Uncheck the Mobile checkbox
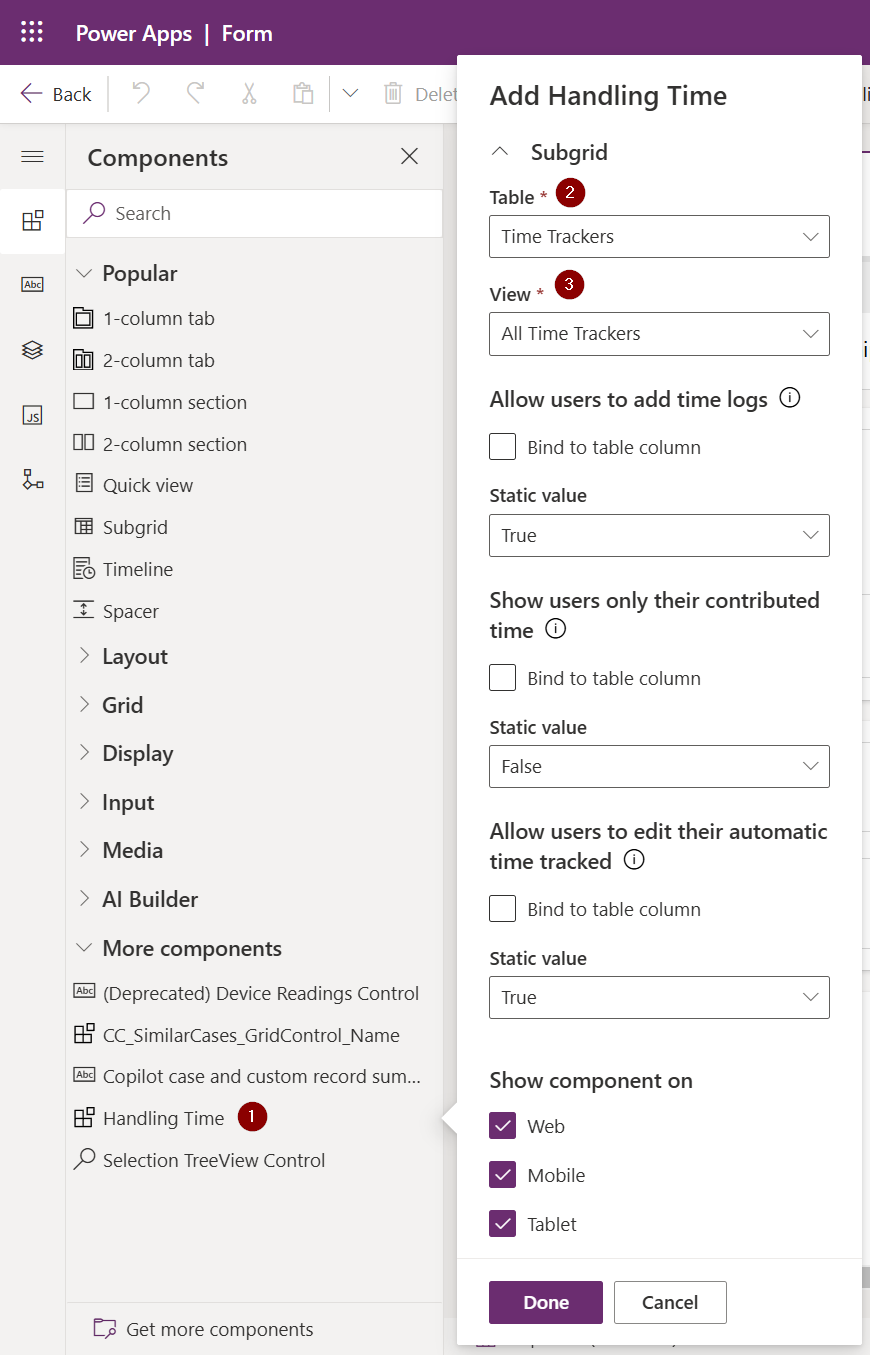Viewport: 870px width, 1355px height. tap(503, 1175)
